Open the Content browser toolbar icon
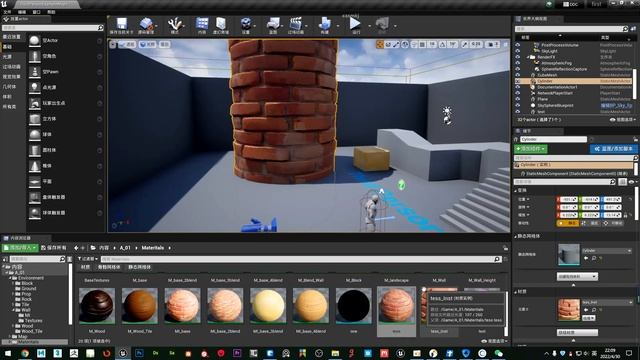640x360 pixels. tap(202, 25)
